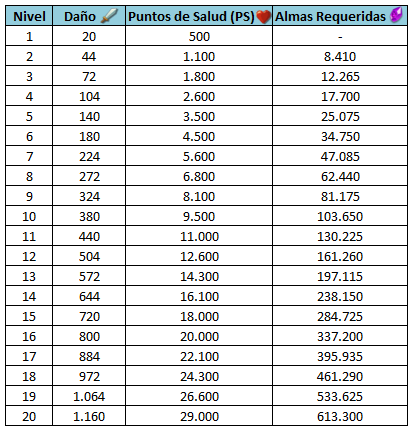413x433 pixels.
Task: Select souls value 8.410
Action: tap(340, 56)
